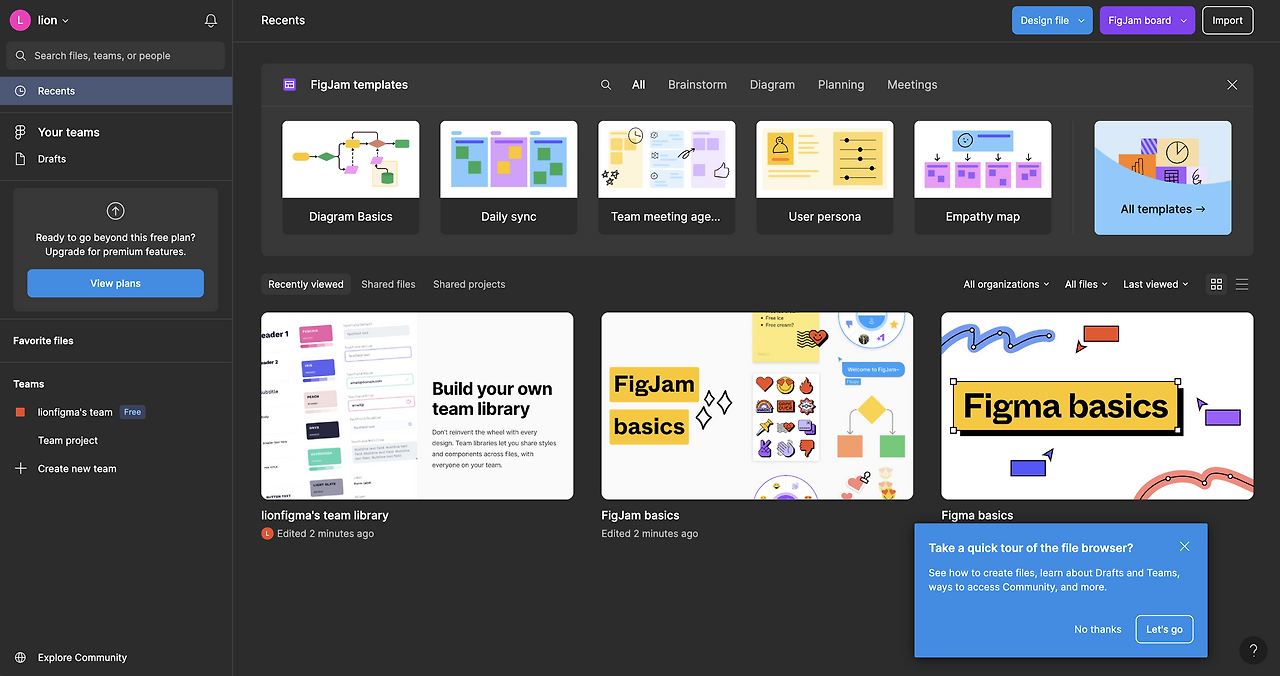Open Explore Community
This screenshot has width=1280, height=676.
82,657
